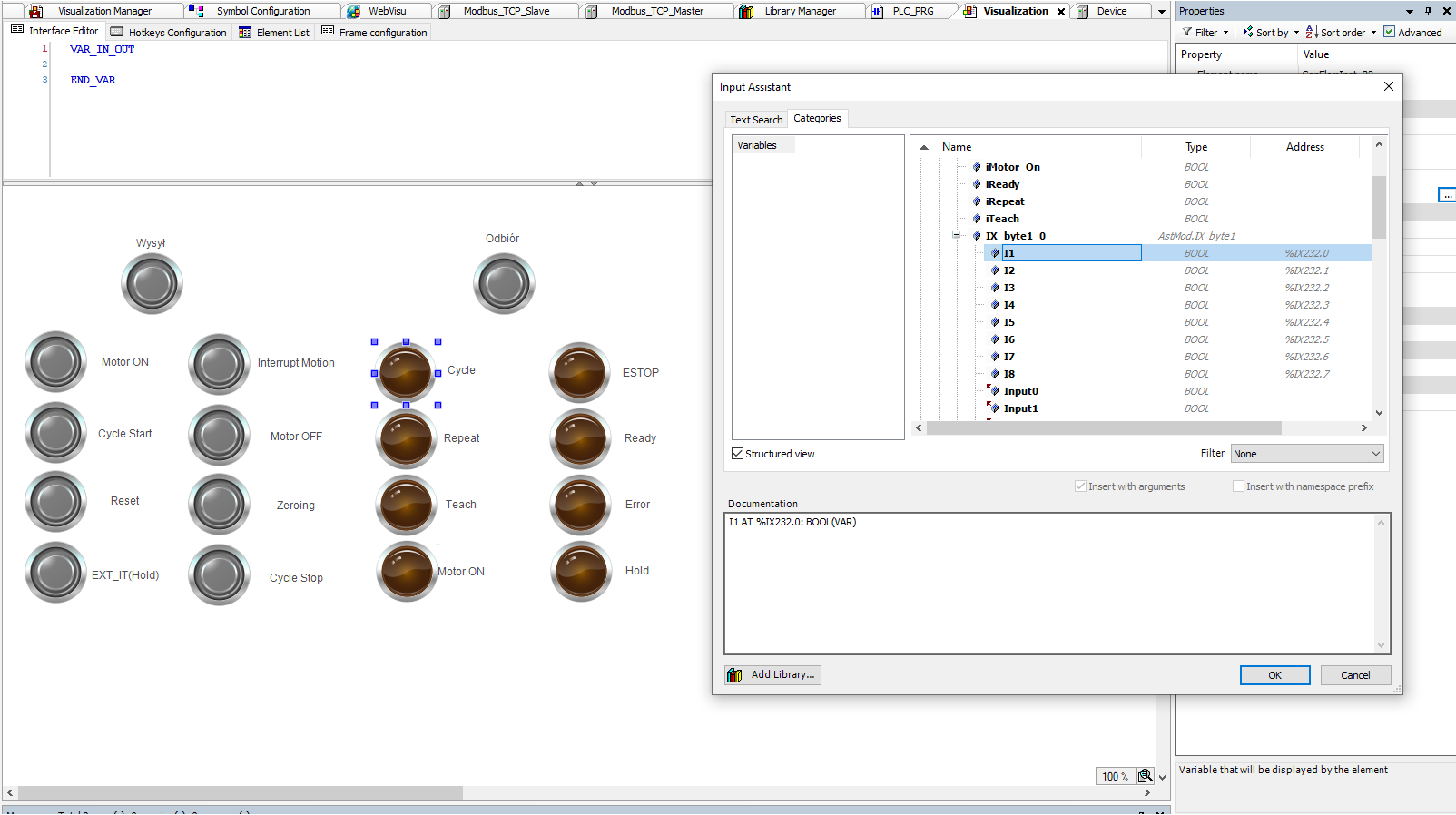
Task: Select the iReady variable
Action: click(x=1002, y=184)
